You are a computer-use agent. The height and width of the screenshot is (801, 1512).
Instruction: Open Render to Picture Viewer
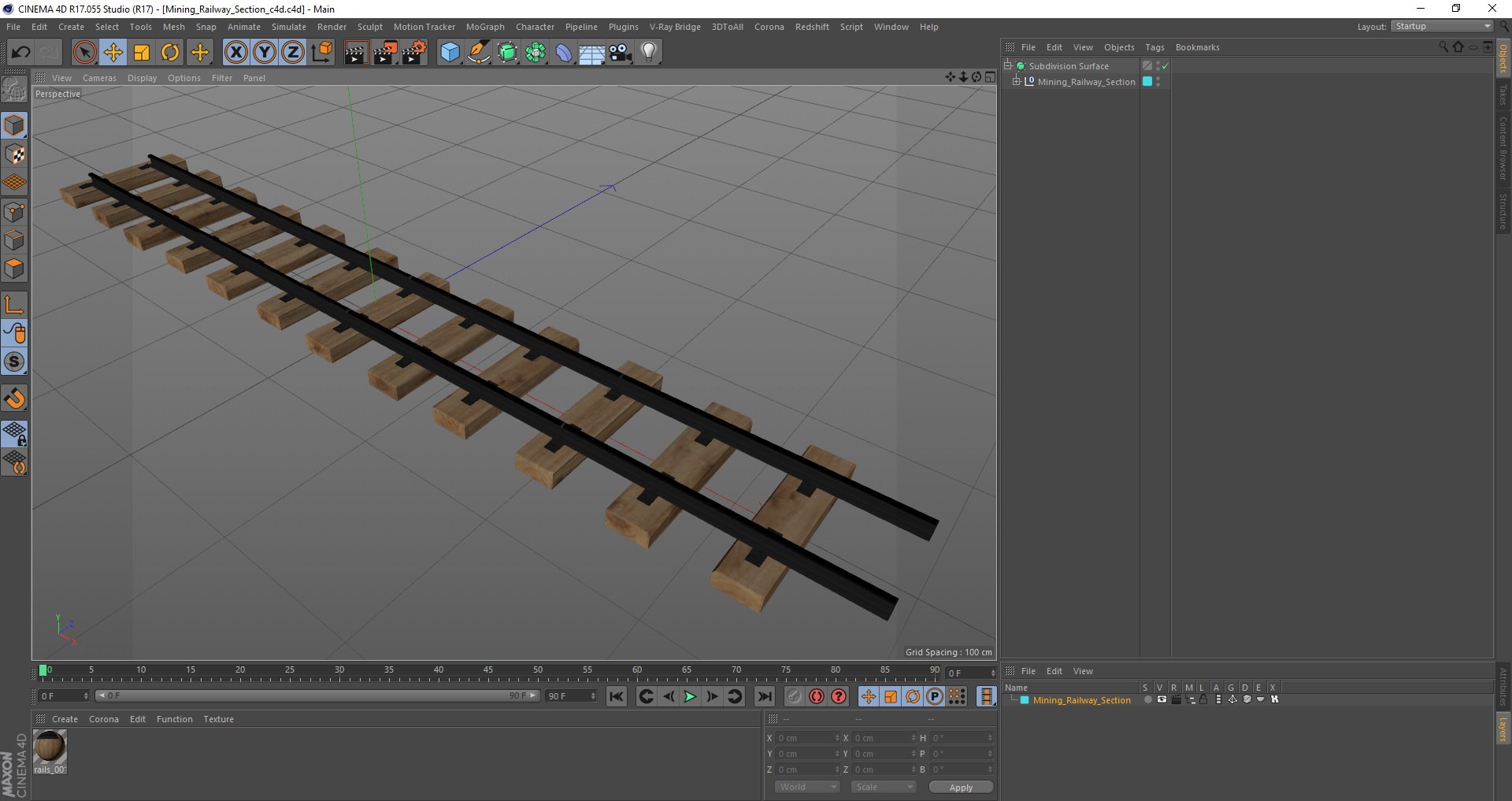385,53
